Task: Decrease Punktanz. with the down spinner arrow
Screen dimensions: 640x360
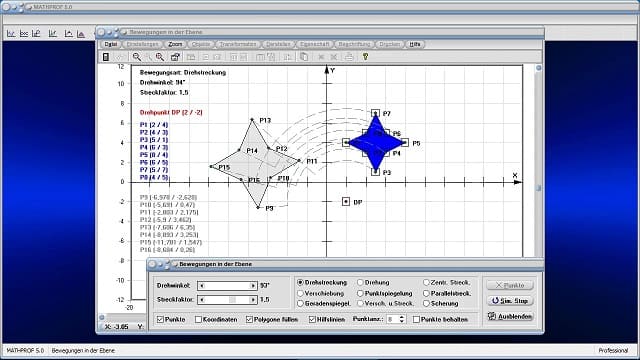Action: pos(402,322)
